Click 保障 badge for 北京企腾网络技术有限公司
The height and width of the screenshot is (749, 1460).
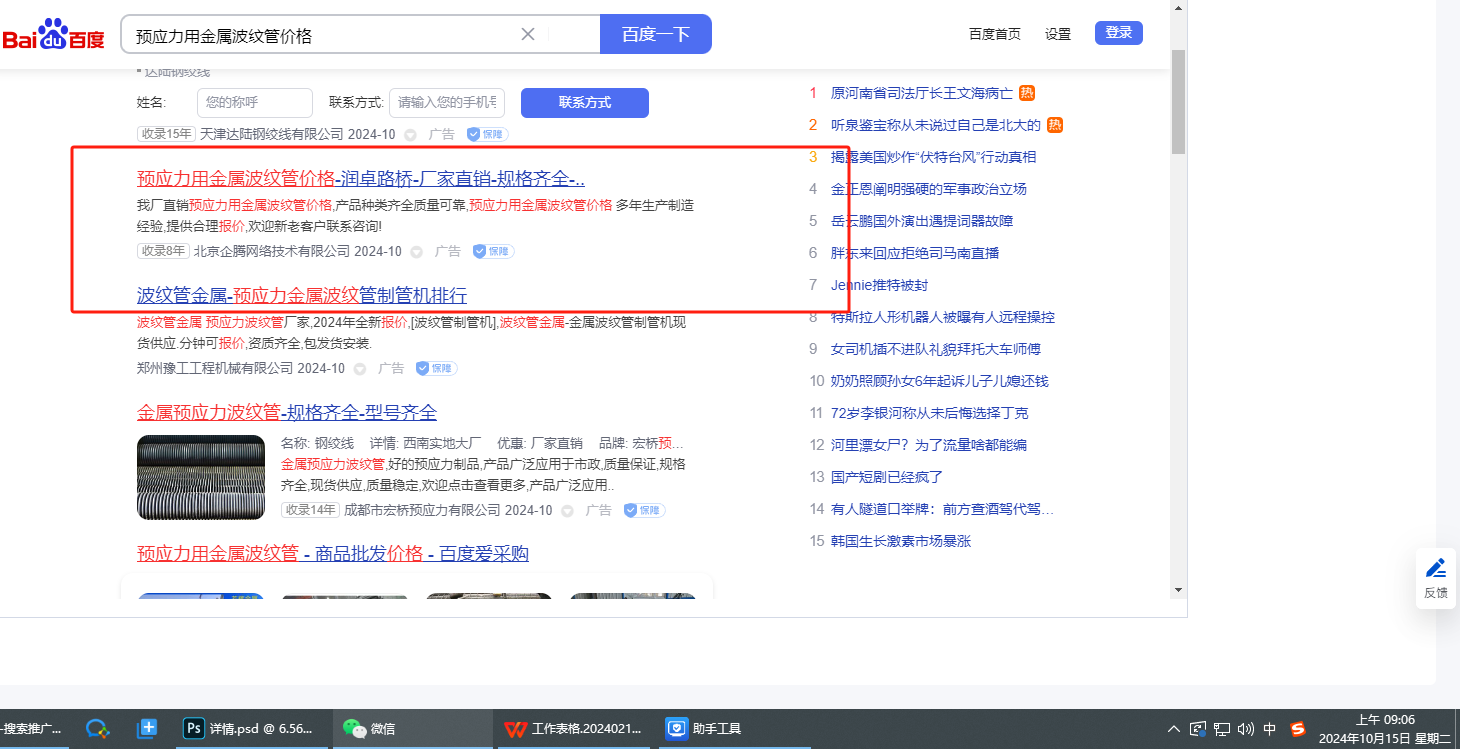[x=493, y=251]
